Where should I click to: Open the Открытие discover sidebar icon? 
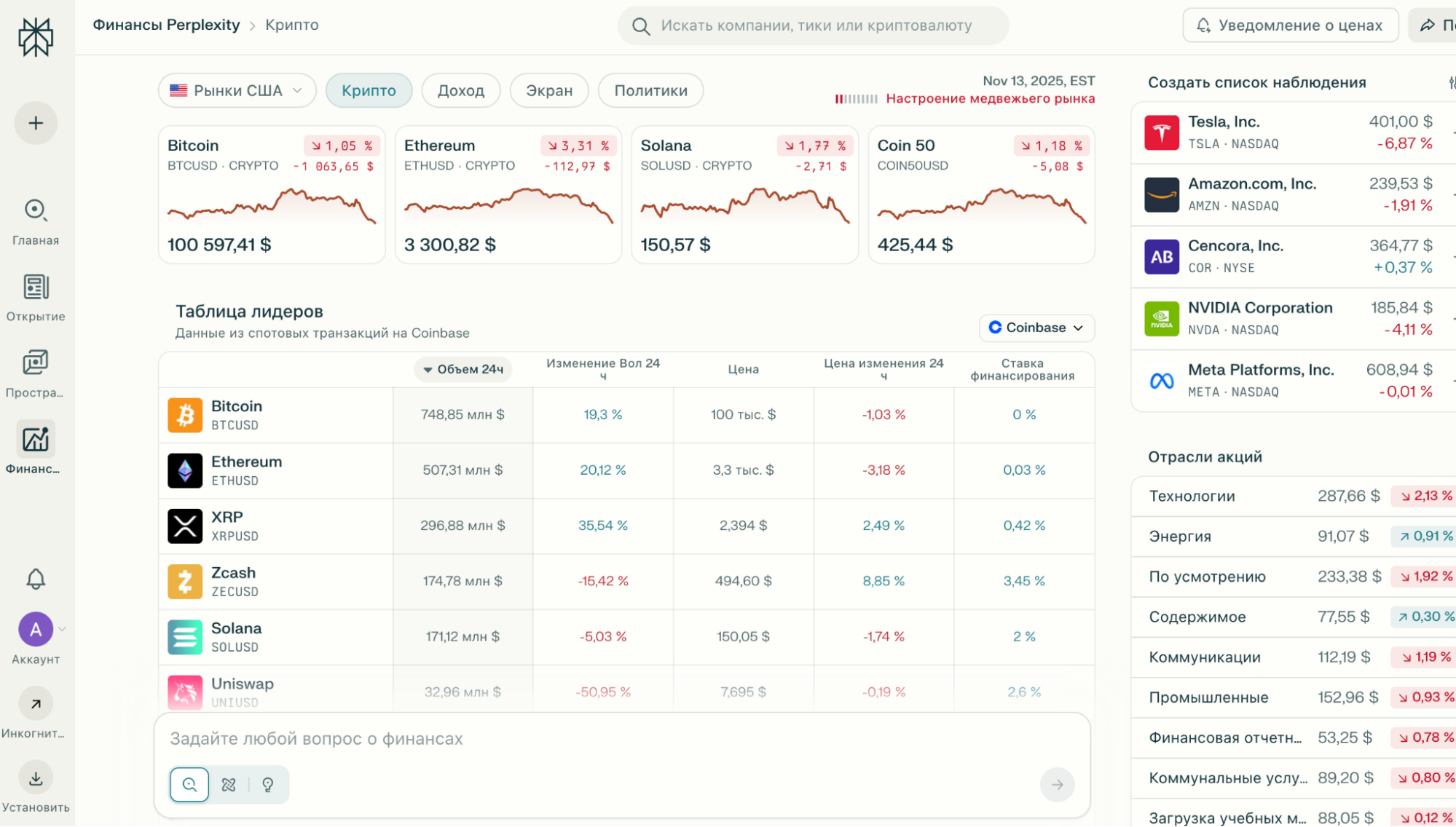coord(36,287)
